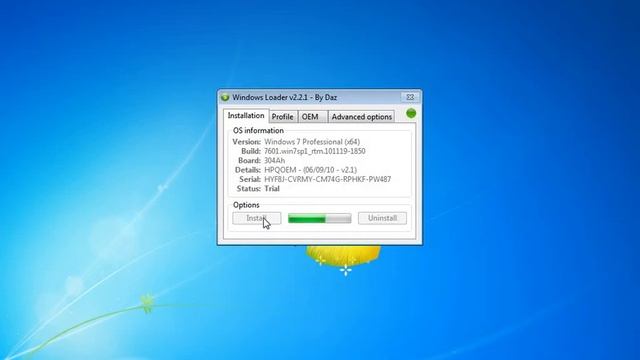Image resolution: width=640 pixels, height=360 pixels.
Task: Click the Uninstall button
Action: tap(382, 218)
